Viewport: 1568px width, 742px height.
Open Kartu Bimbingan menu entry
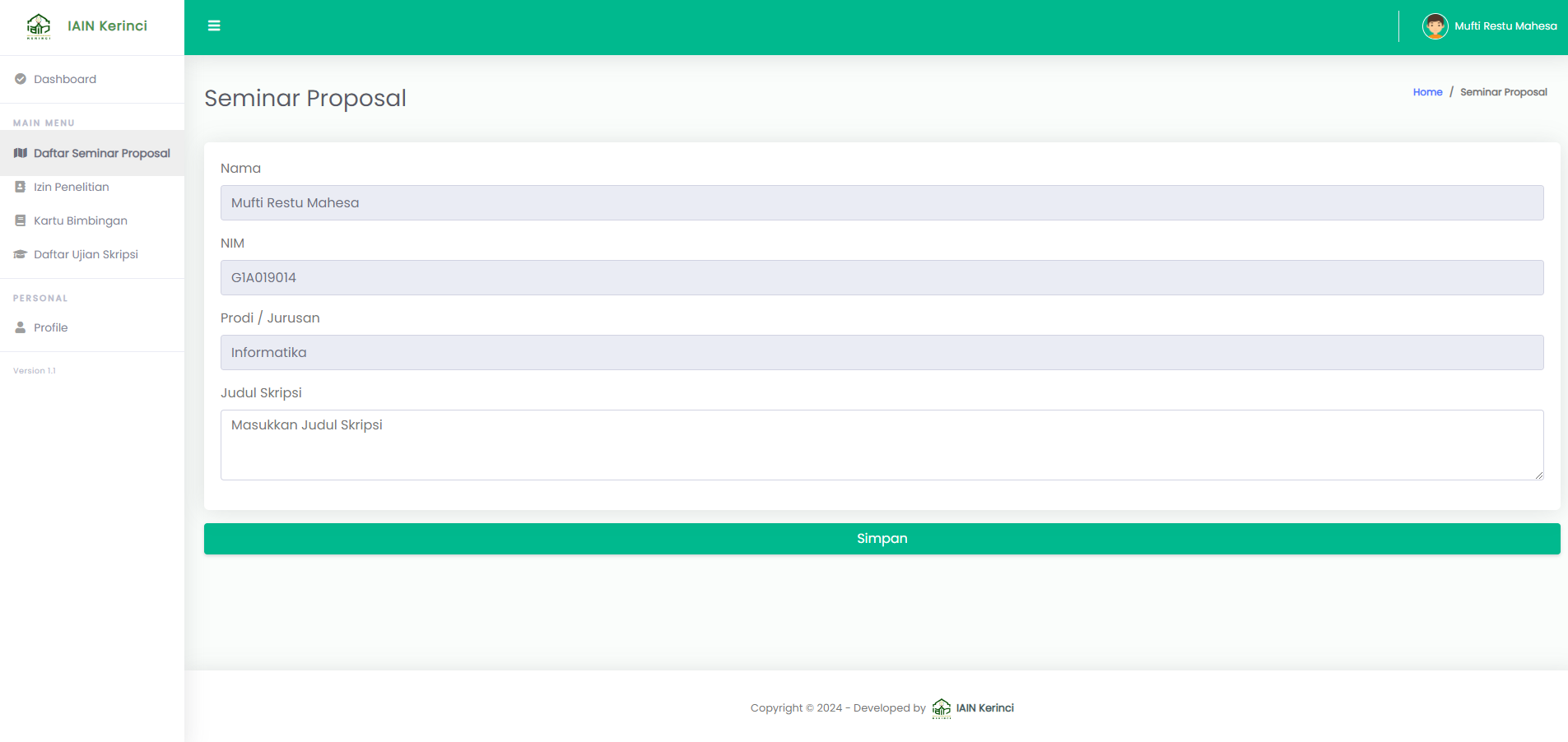click(92, 220)
